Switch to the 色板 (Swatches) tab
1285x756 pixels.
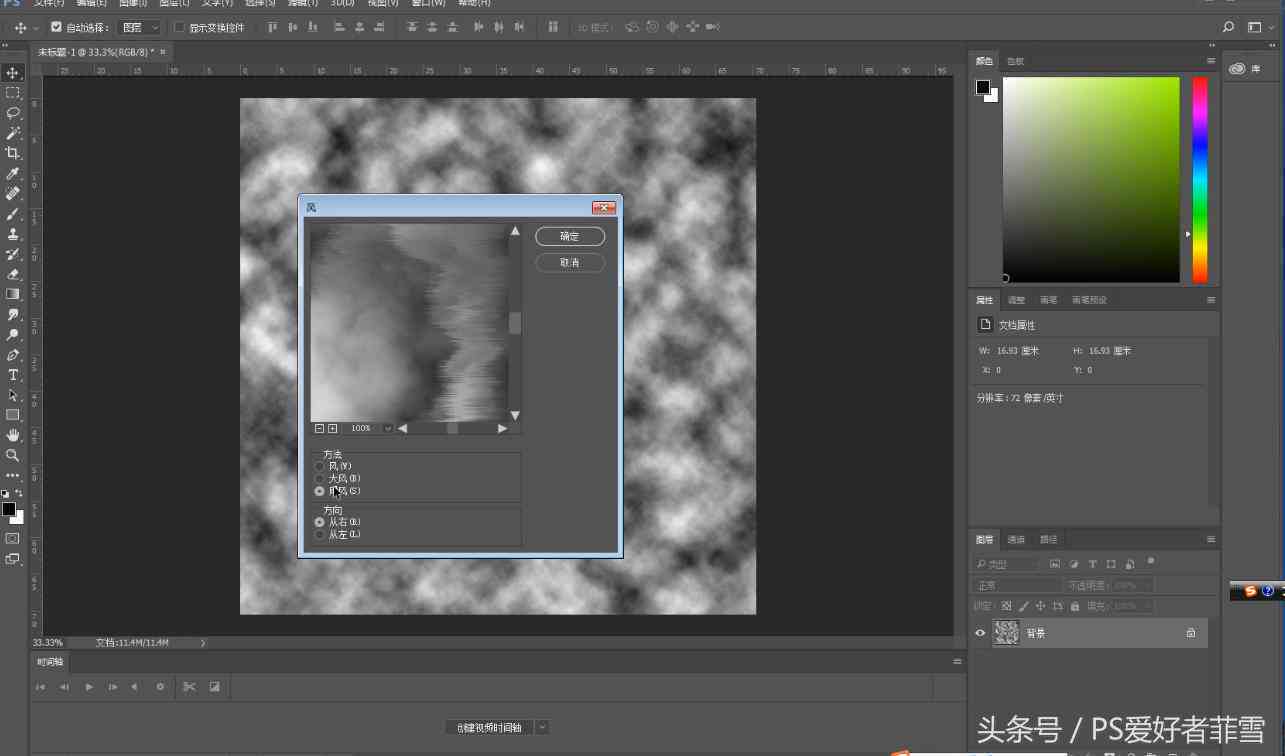(x=1016, y=61)
